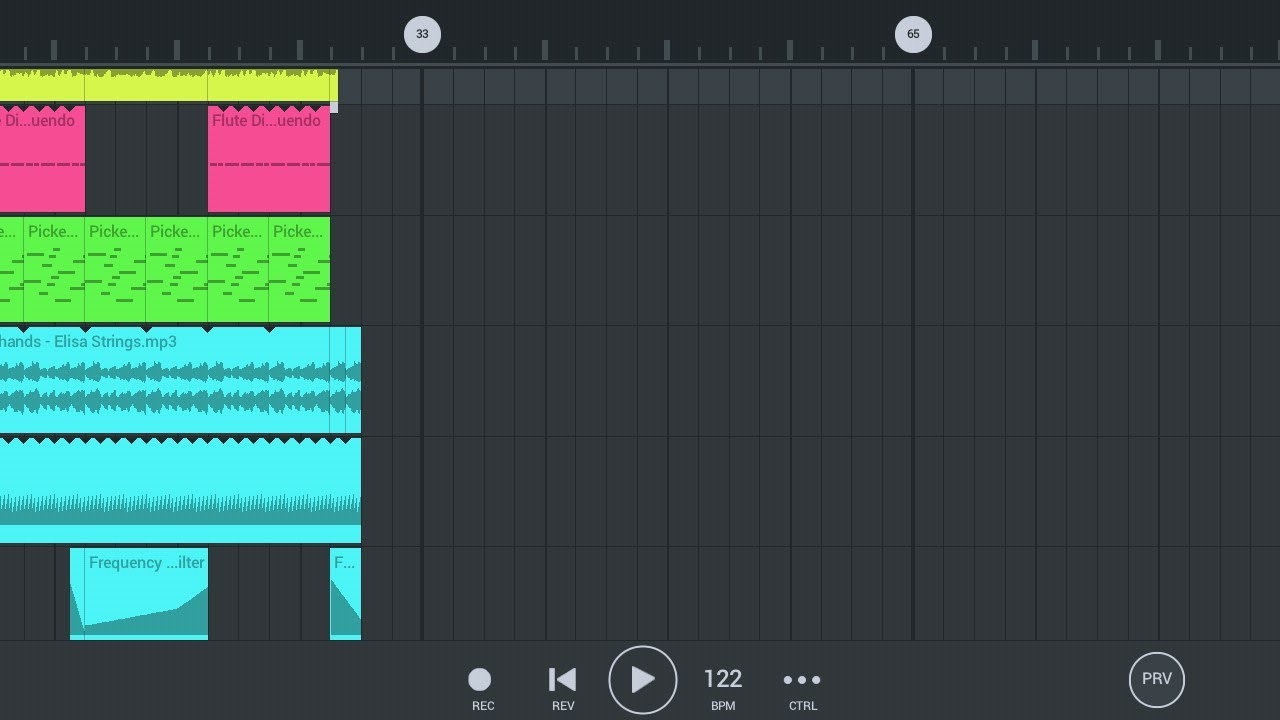Start recording with the REC button
The height and width of the screenshot is (720, 1280).
pos(481,689)
